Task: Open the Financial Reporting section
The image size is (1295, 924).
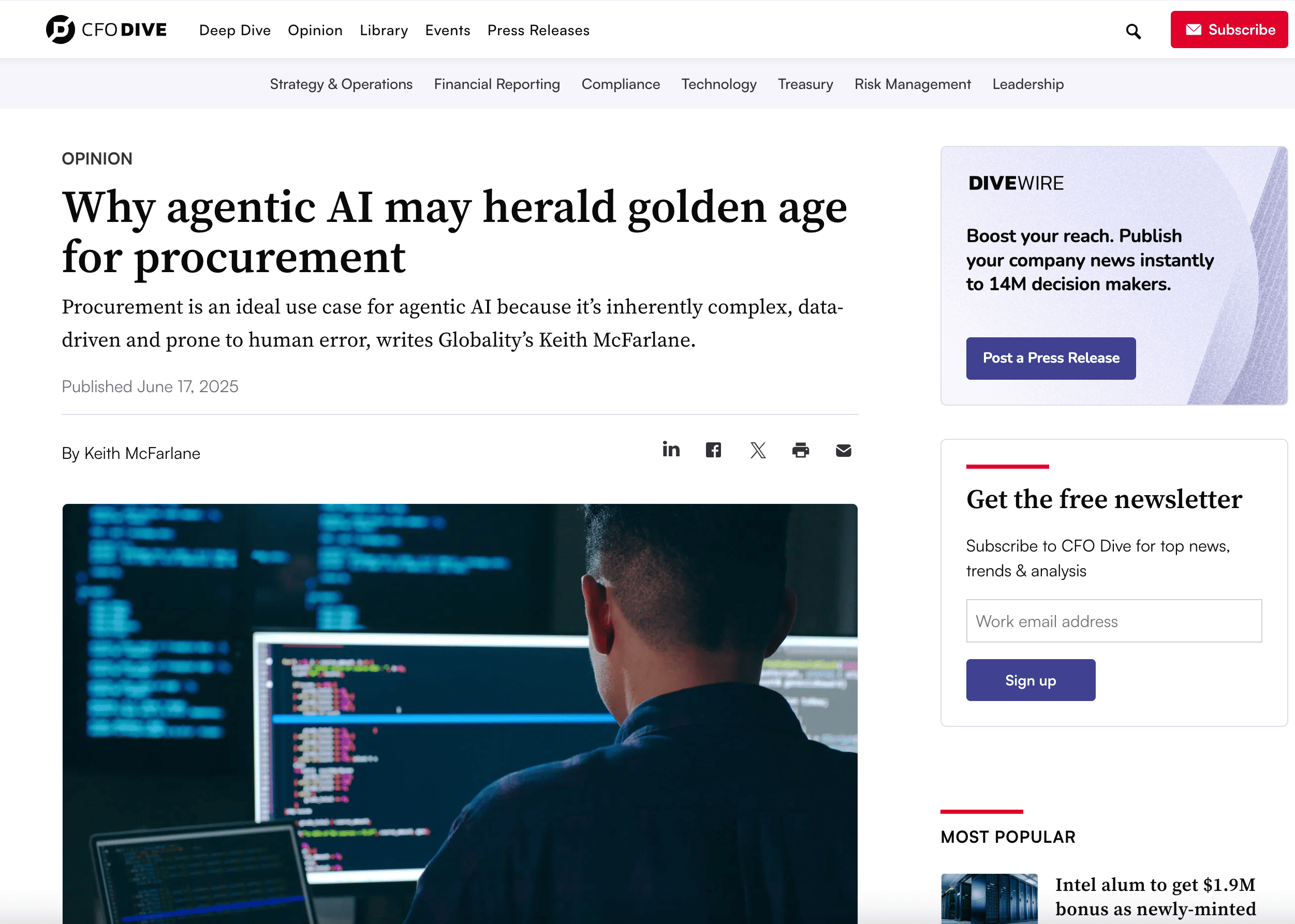Action: (496, 84)
